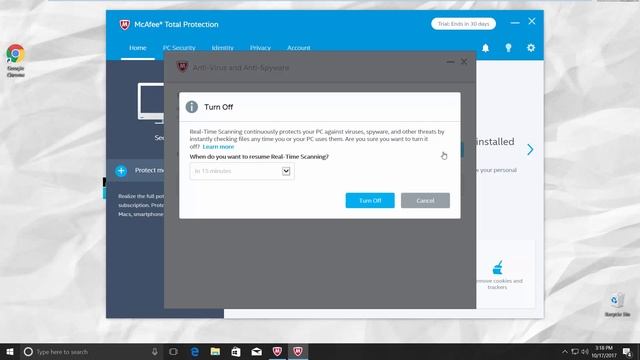Viewport: 640px width, 360px height.
Task: Click the lightbulb tips icon
Action: tap(508, 48)
